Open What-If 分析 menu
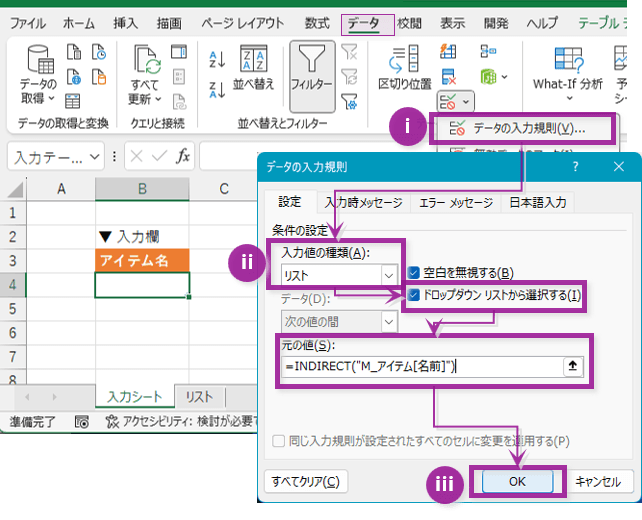This screenshot has height=520, width=642. point(568,74)
